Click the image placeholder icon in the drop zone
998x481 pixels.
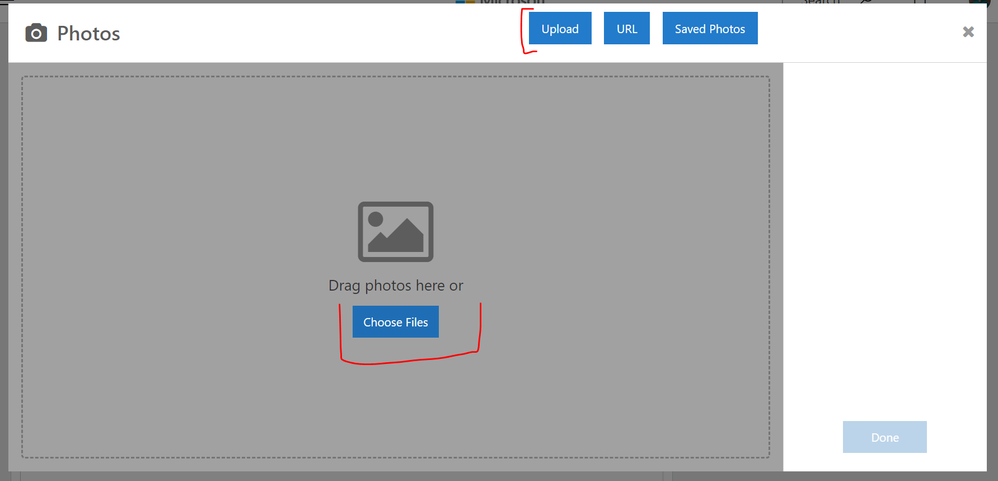click(x=395, y=232)
